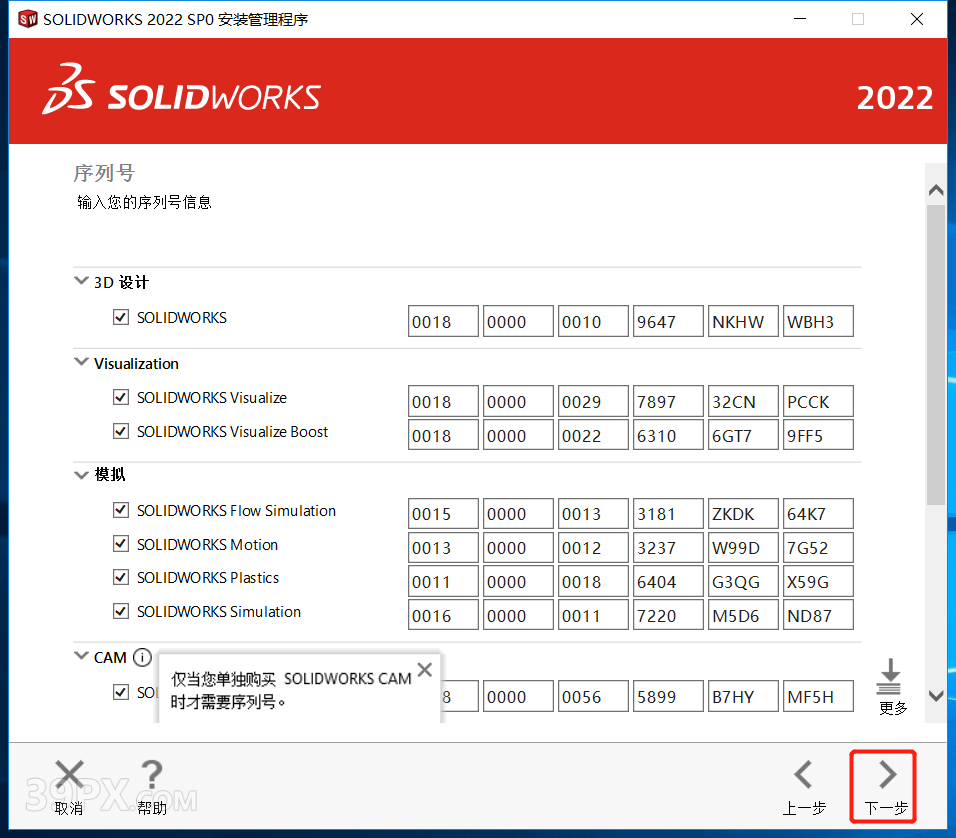Image resolution: width=956 pixels, height=838 pixels.
Task: Close the SOLIDWORKS CAM tooltip popup
Action: [425, 670]
